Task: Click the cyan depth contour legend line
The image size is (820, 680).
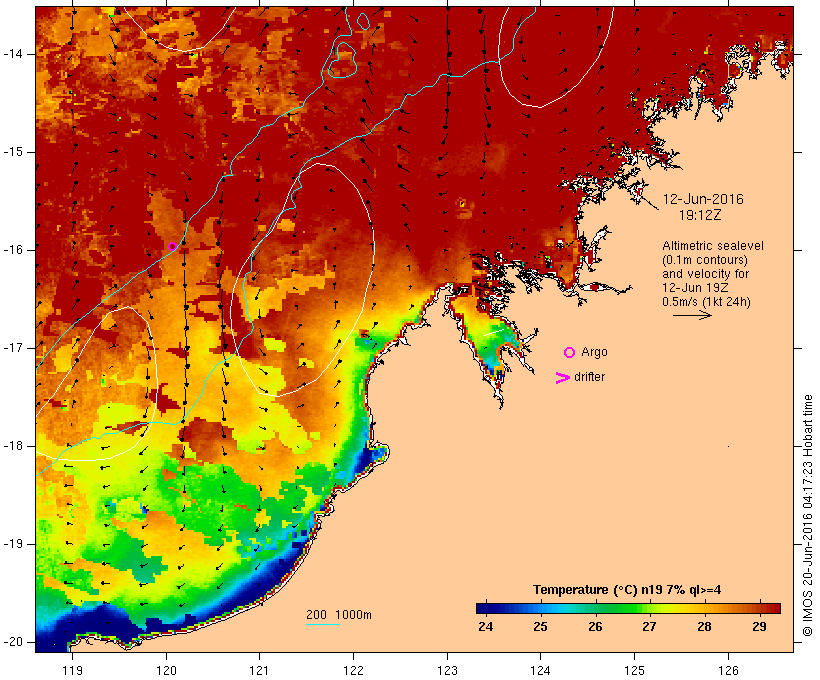Action: [x=323, y=624]
